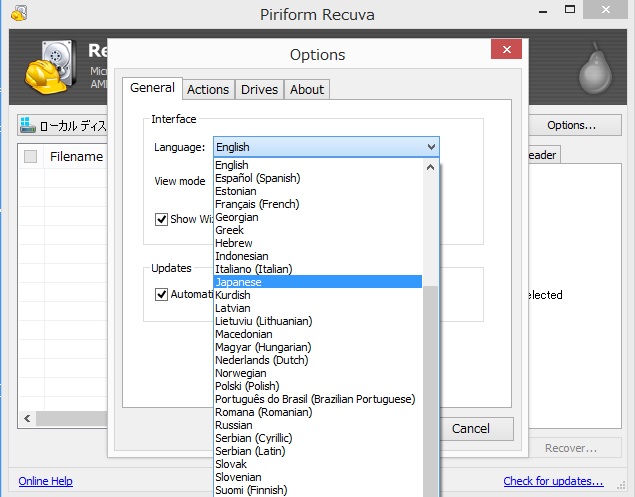Tick the select-all checkbox beside Filename
The width and height of the screenshot is (635, 497).
(x=30, y=156)
